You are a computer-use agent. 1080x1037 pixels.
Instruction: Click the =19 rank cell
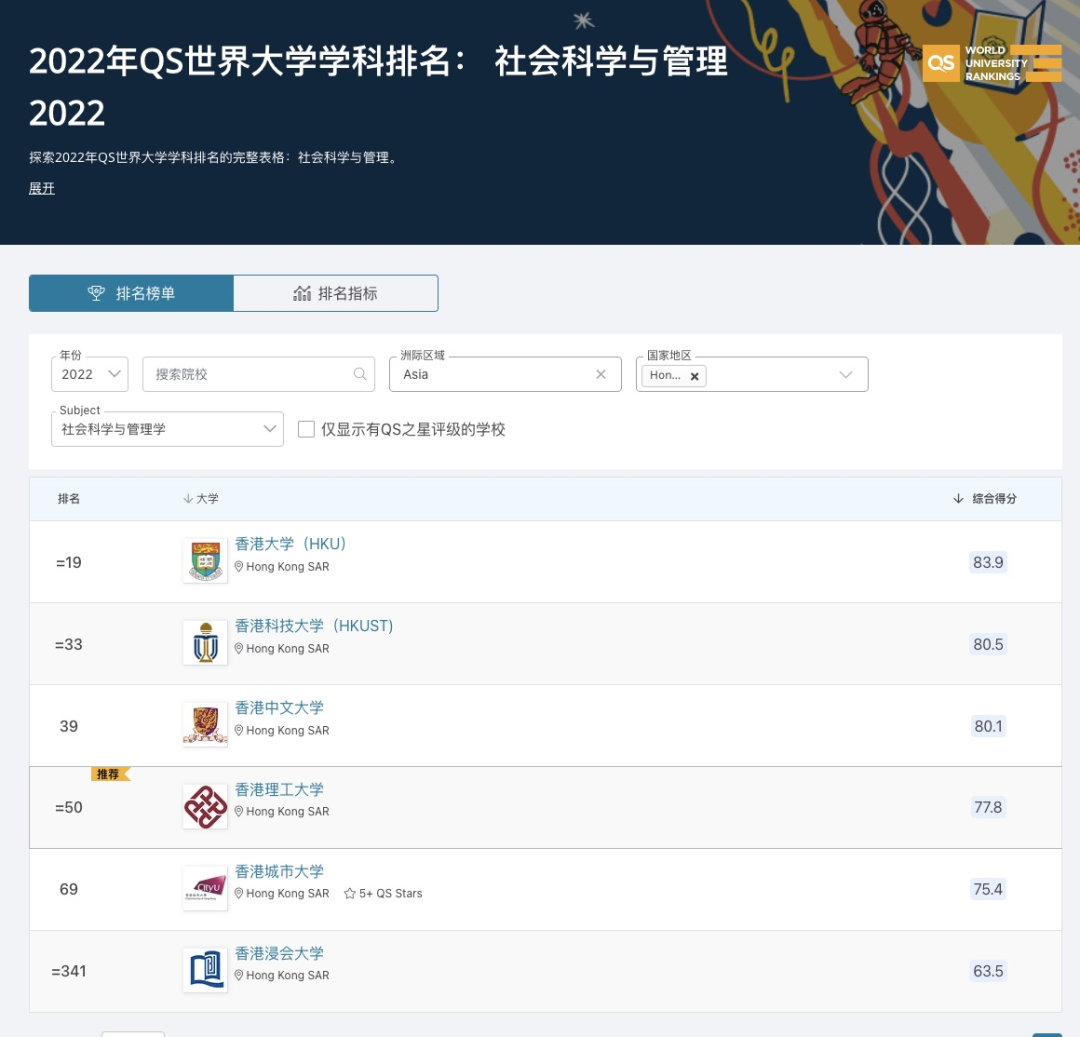pyautogui.click(x=69, y=563)
